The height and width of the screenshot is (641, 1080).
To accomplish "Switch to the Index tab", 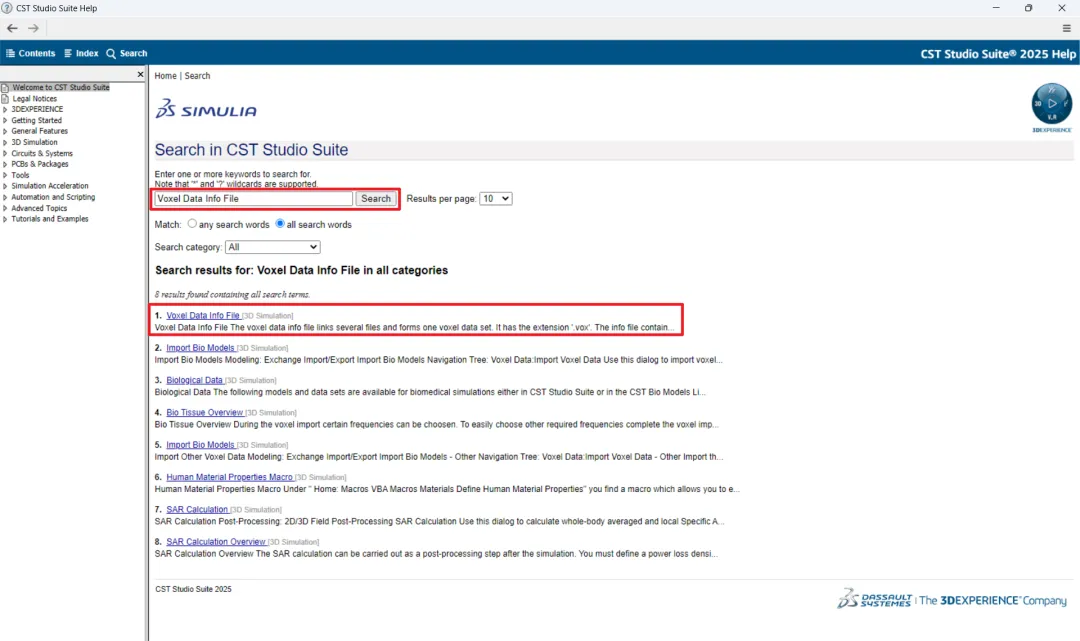I will (81, 53).
